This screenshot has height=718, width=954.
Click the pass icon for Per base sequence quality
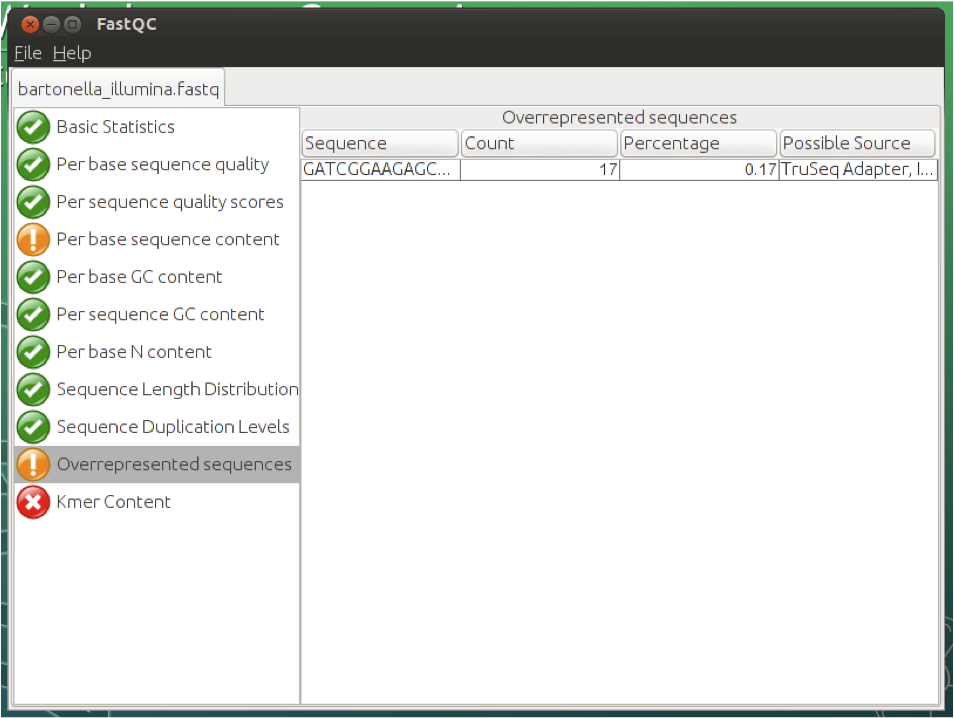[x=33, y=165]
